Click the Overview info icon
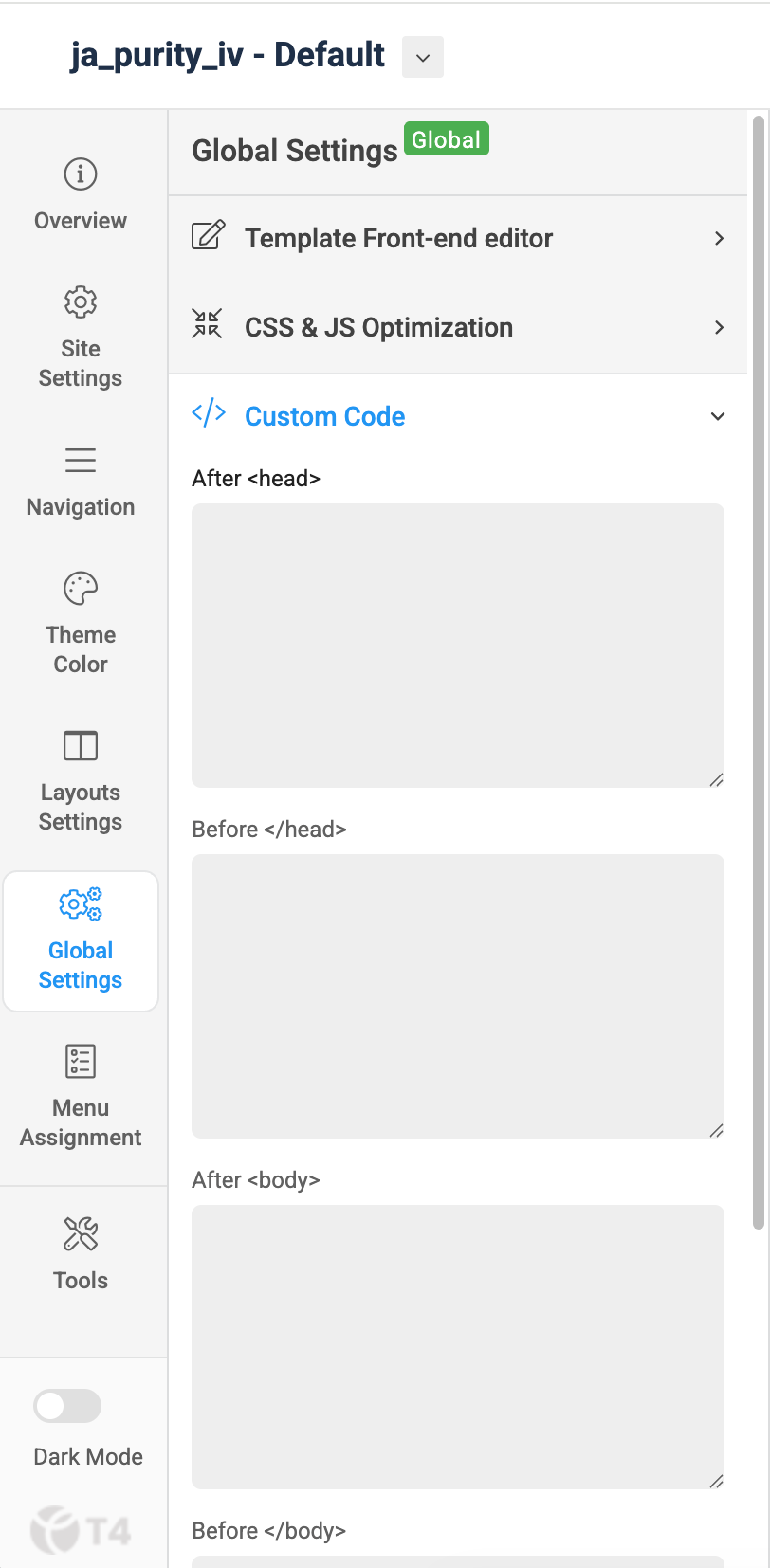The height and width of the screenshot is (1568, 770). pyautogui.click(x=81, y=174)
